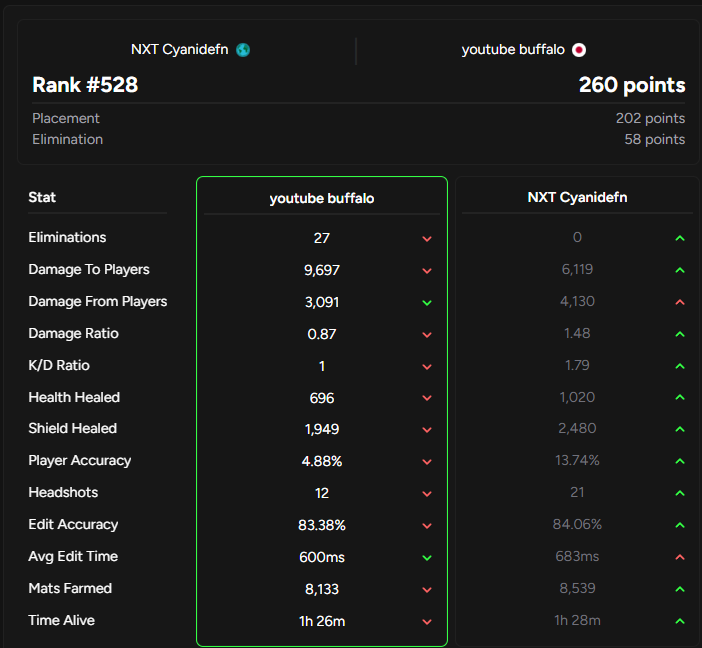
Task: Click youtube buffalo's 9,697 damage value
Action: pos(322,270)
